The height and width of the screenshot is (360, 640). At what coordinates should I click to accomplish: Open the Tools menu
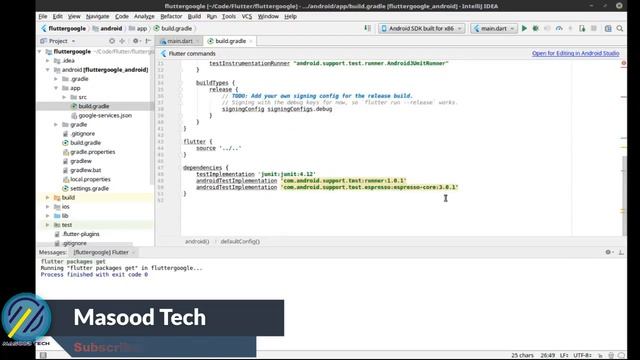coord(229,16)
